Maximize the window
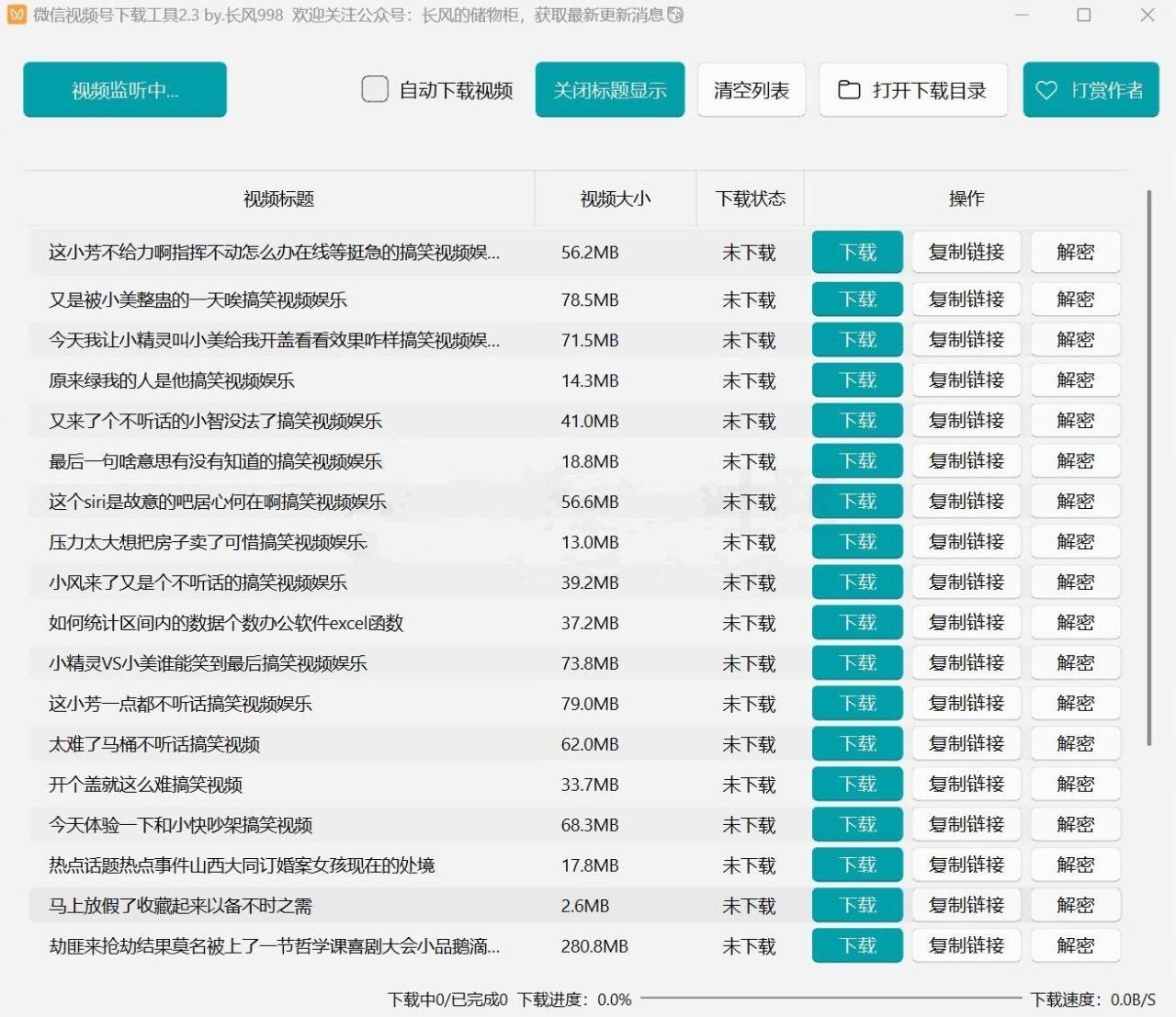Screen dimensions: 1176x1017 click(x=1084, y=15)
